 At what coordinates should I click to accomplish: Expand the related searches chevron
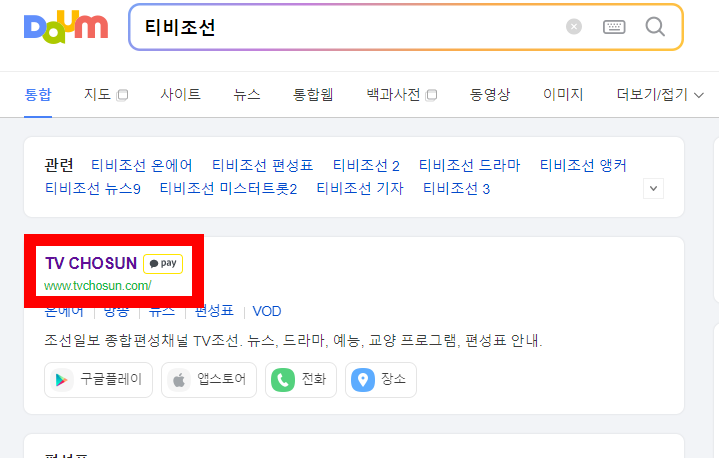653,188
